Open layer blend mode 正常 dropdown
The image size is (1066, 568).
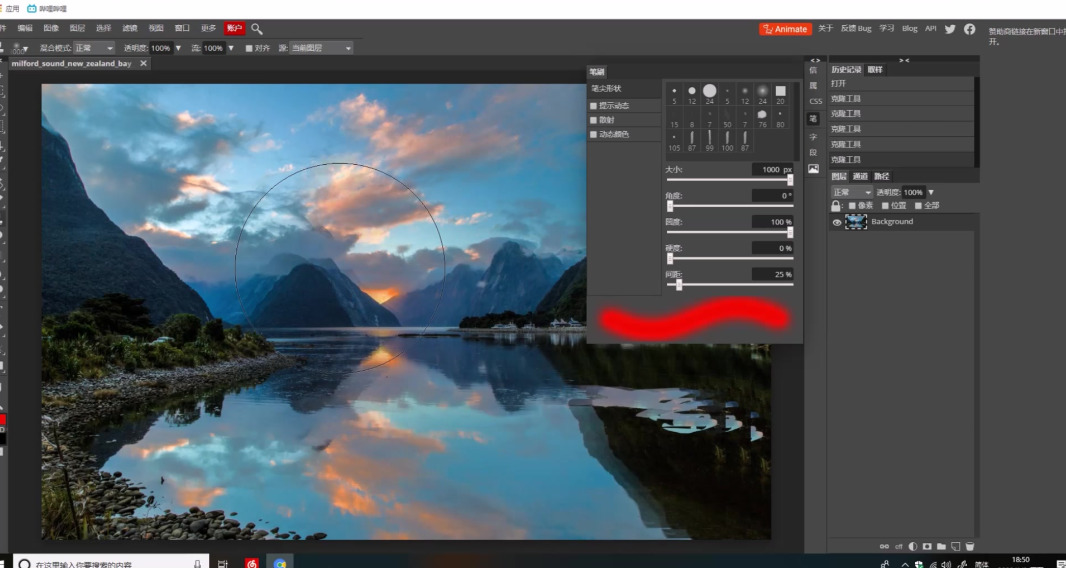tap(852, 193)
